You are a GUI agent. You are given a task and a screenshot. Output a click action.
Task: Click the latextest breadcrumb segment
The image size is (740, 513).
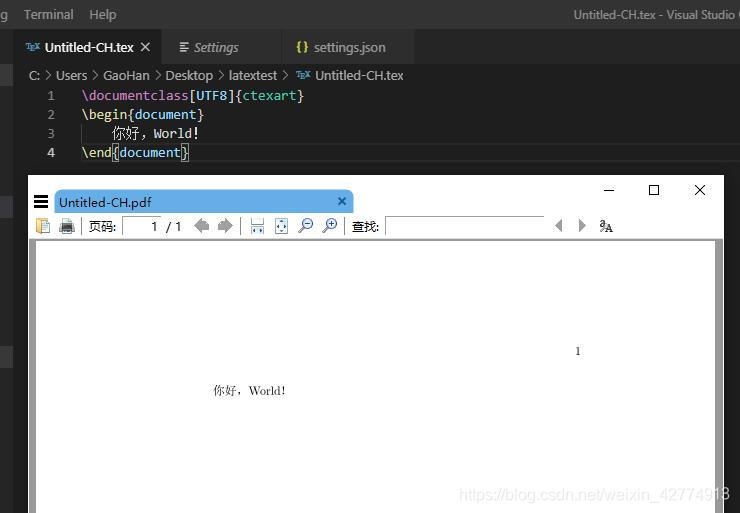(253, 76)
